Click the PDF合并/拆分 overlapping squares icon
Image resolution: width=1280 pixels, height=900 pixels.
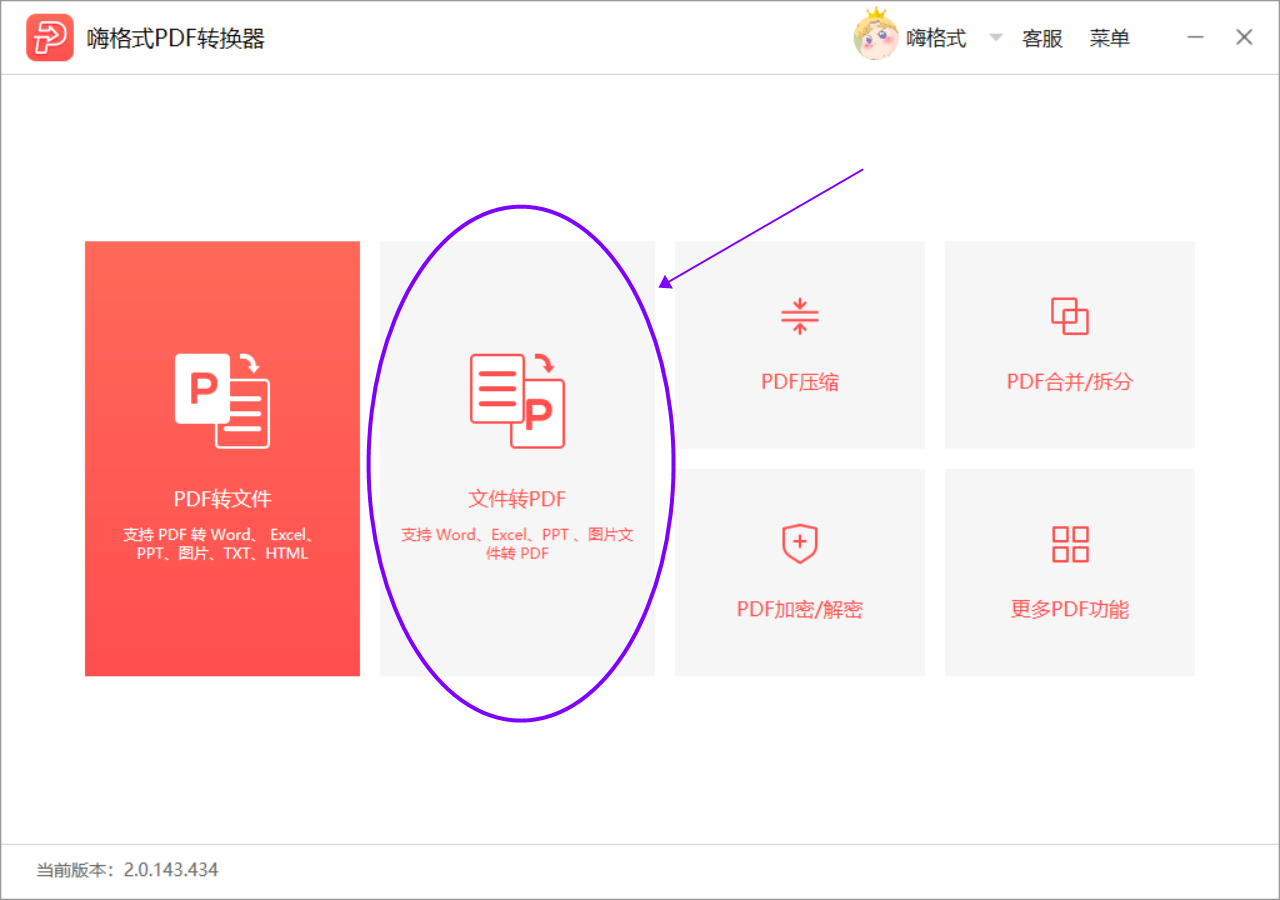pyautogui.click(x=1069, y=316)
